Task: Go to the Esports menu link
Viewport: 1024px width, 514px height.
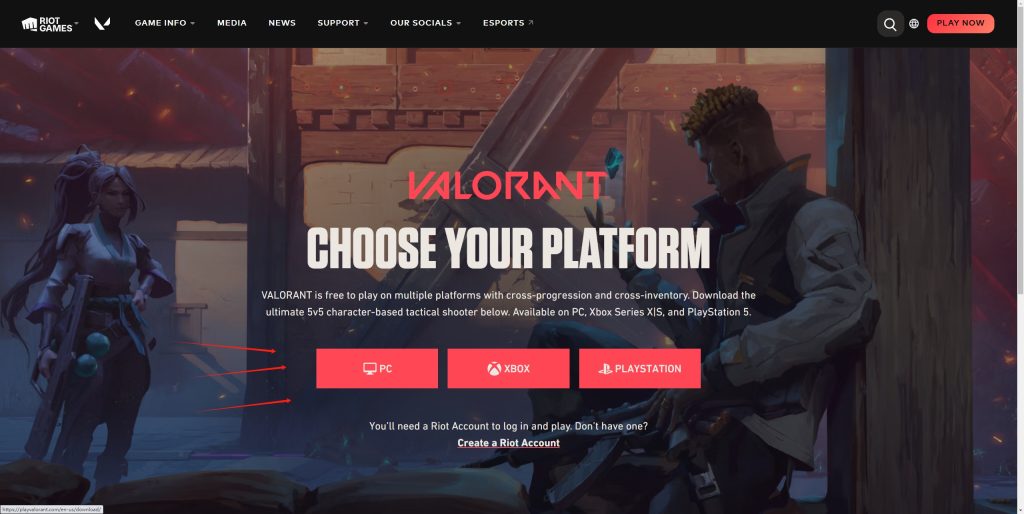Action: pos(508,23)
